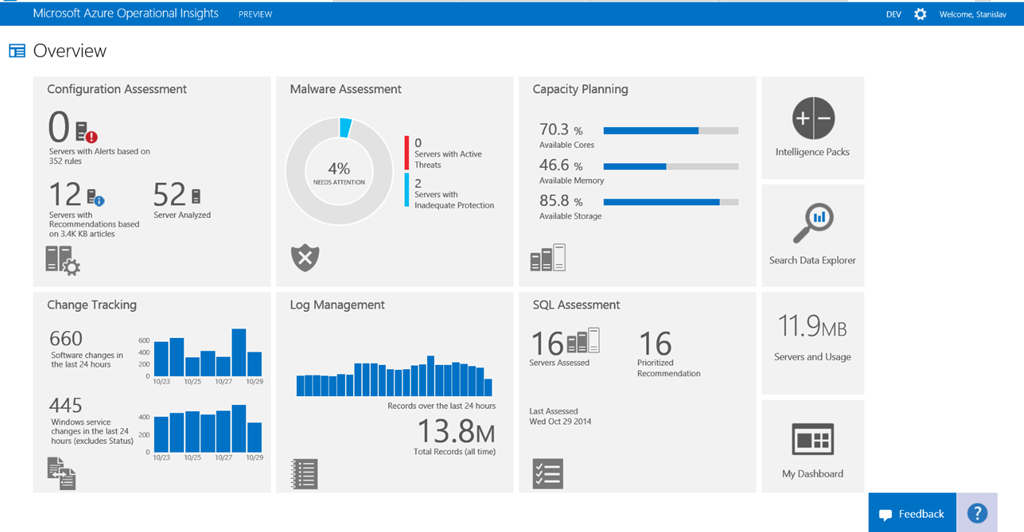
Task: Click the Change Tracking documents icon
Action: [61, 472]
